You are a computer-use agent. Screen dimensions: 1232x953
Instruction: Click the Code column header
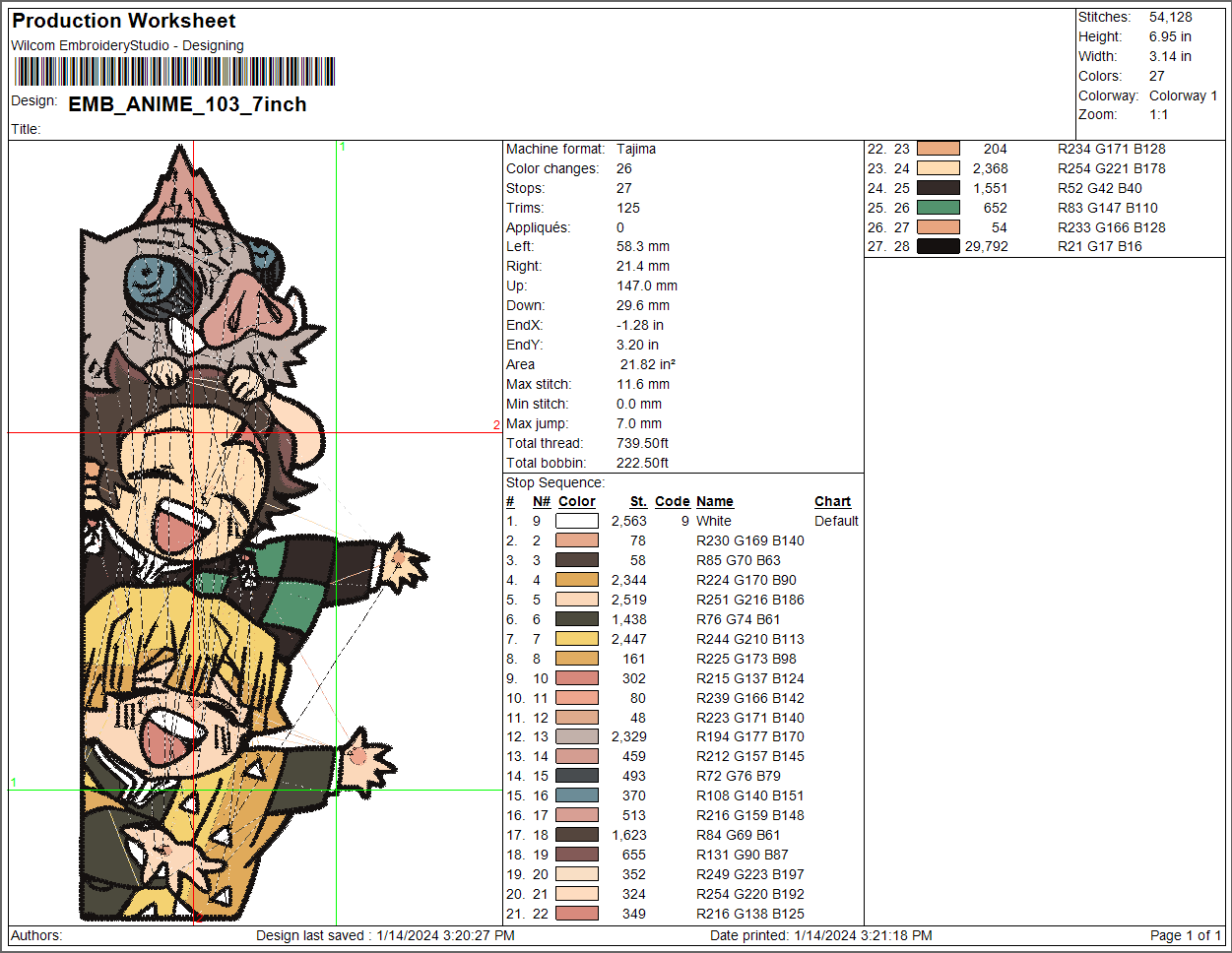click(673, 501)
